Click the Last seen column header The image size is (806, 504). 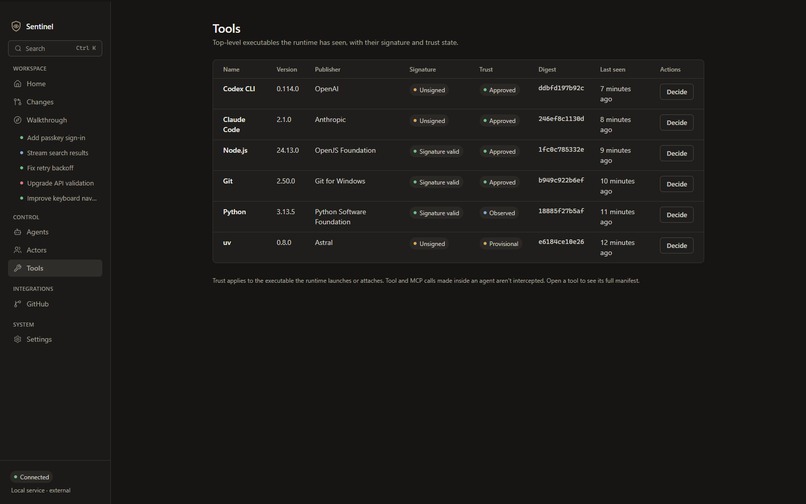(x=612, y=69)
